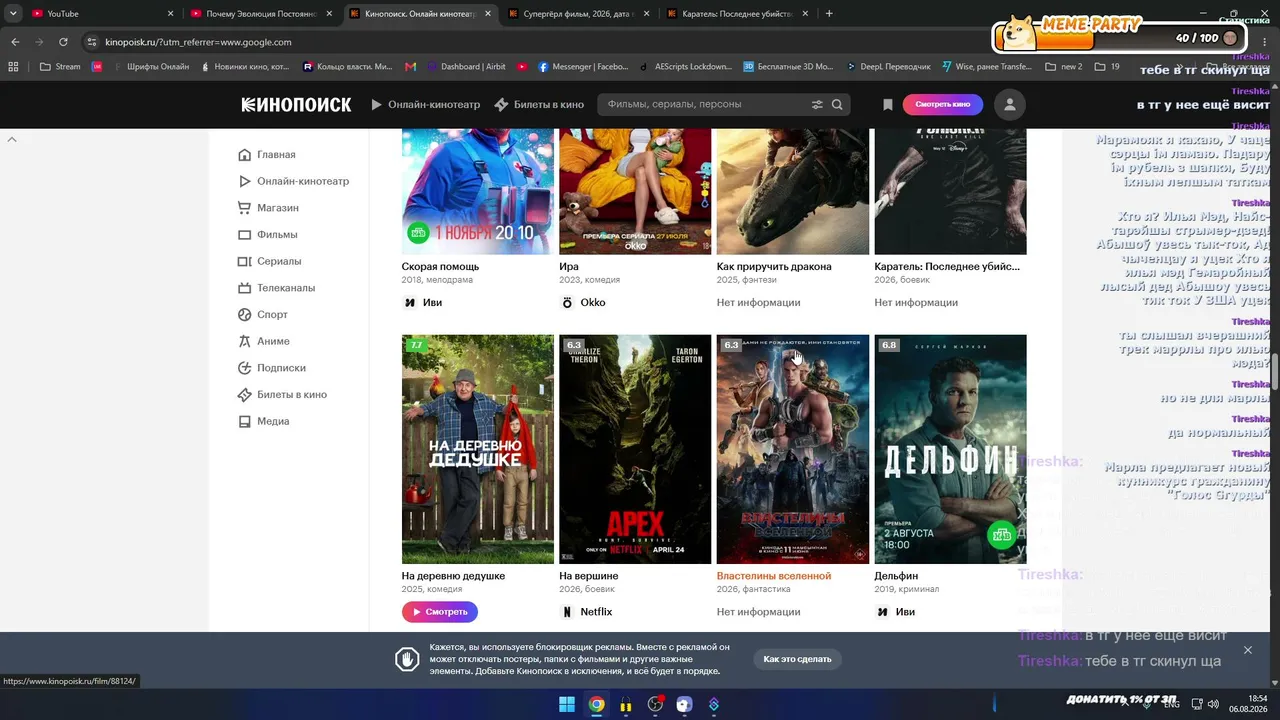This screenshot has width=1280, height=720.
Task: Close the YouTube tab
Action: 170,14
